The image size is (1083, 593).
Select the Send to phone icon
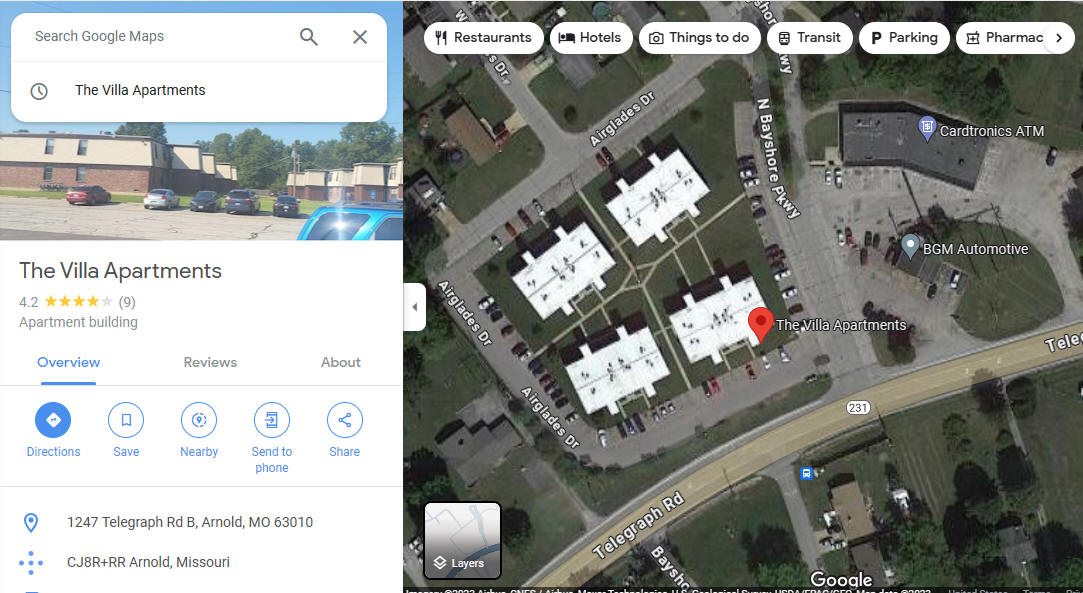tap(271, 420)
